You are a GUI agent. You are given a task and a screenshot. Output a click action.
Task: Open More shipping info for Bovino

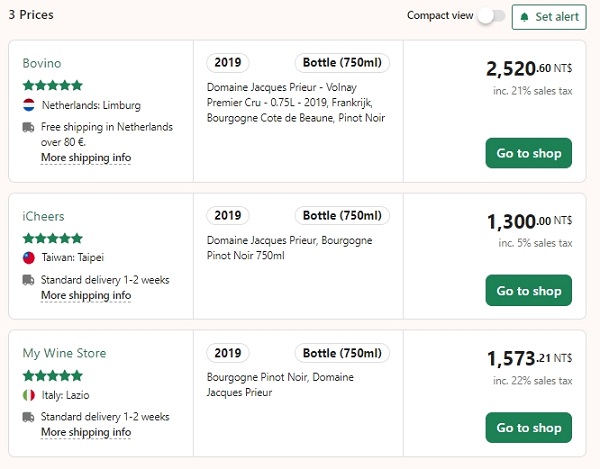(86, 158)
